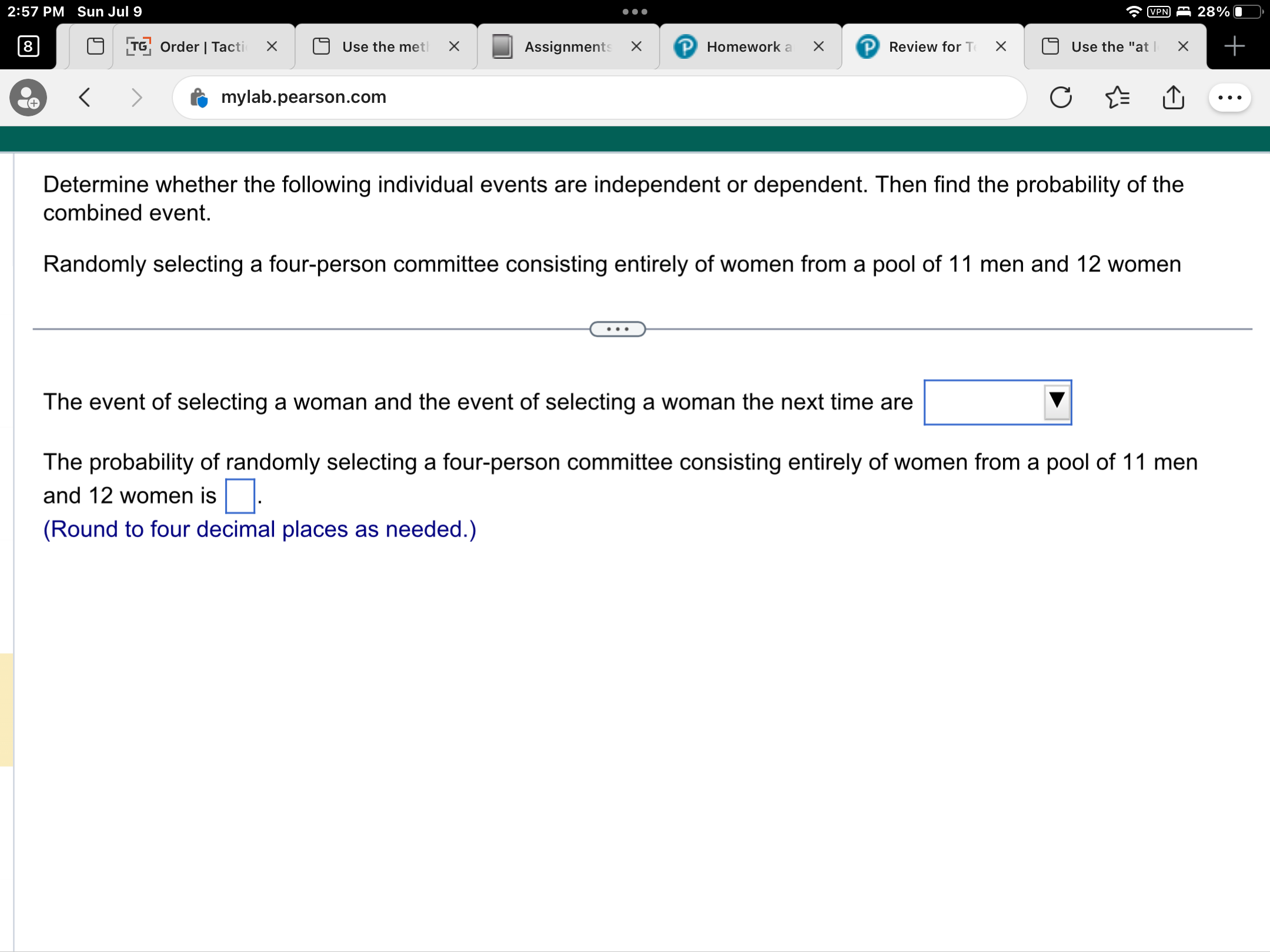
Task: Open a new tab with the plus button
Action: point(1235,46)
